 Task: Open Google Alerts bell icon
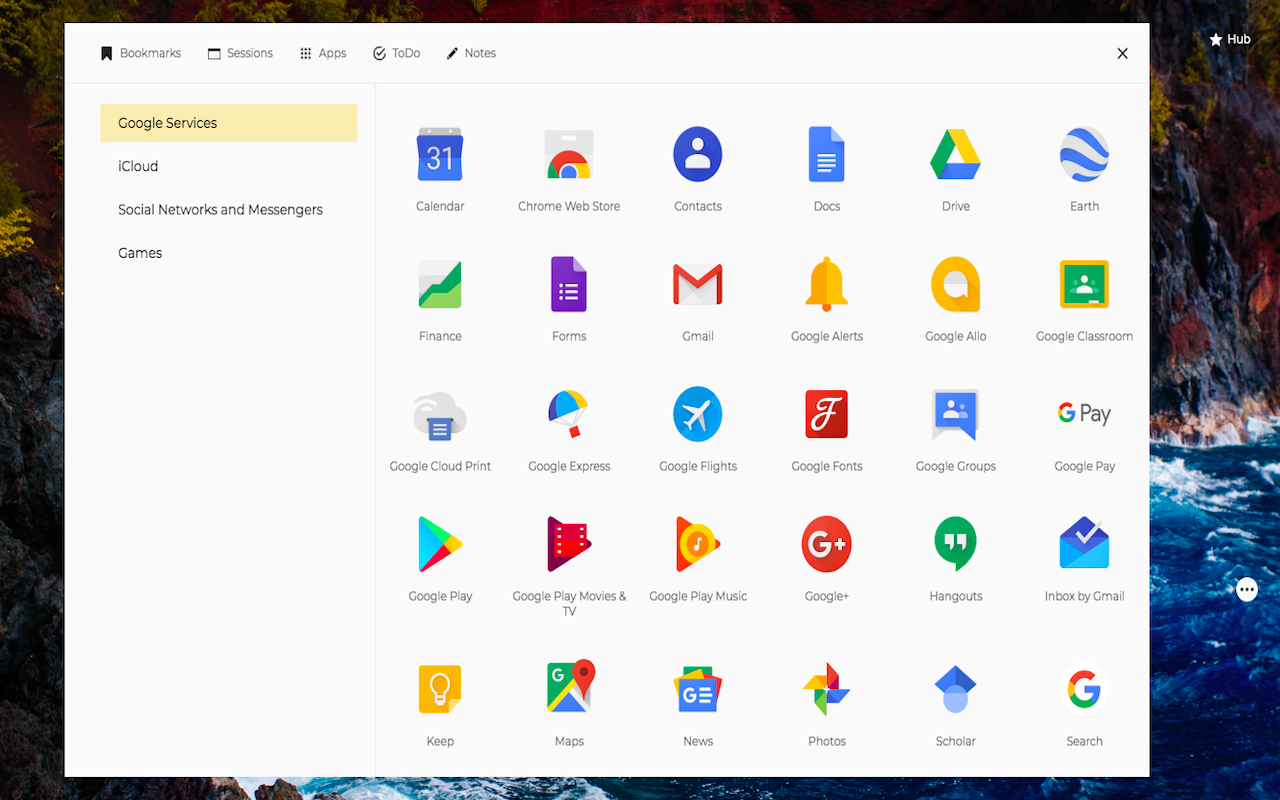point(827,285)
